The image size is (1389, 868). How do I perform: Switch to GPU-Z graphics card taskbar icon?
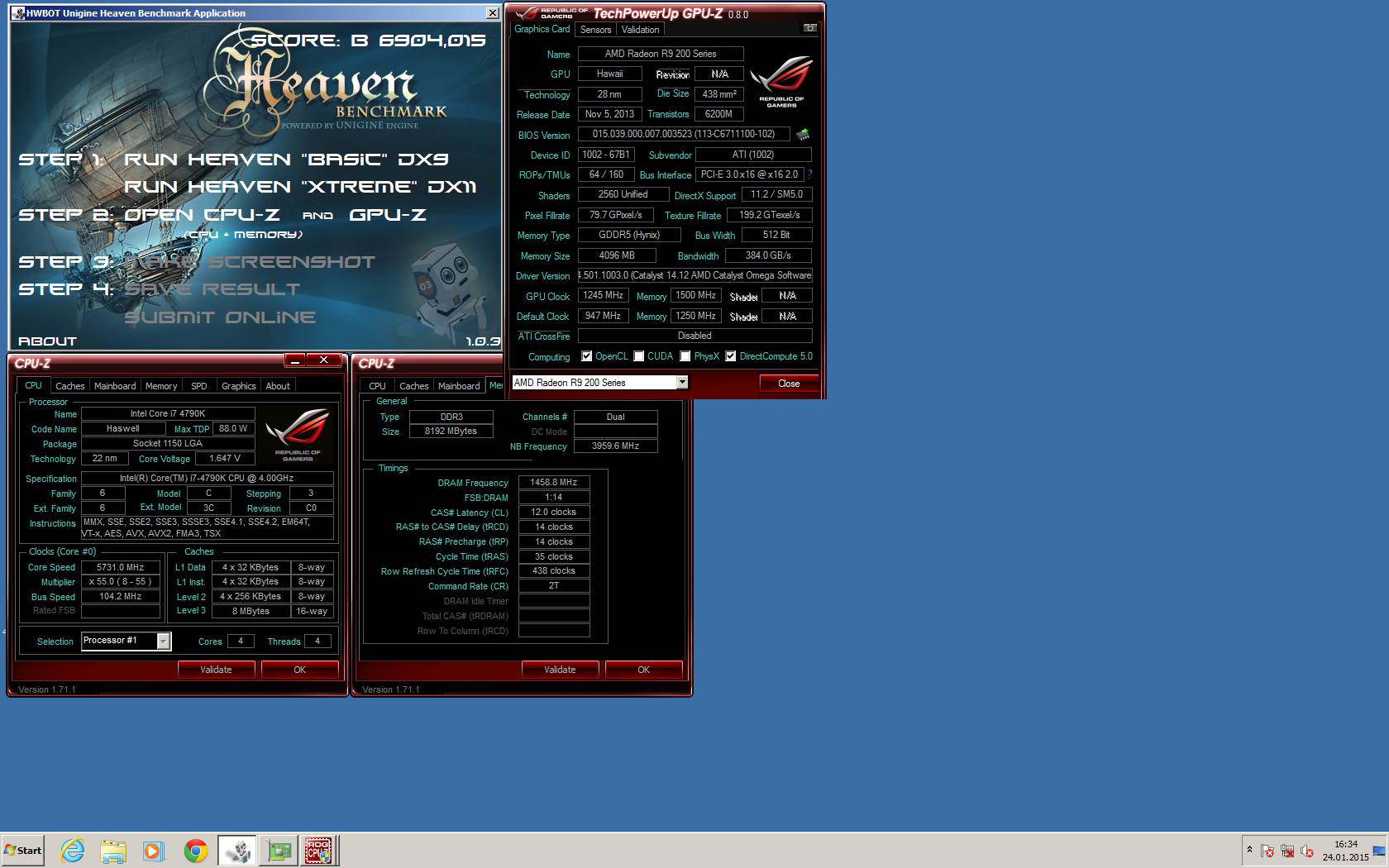(279, 851)
